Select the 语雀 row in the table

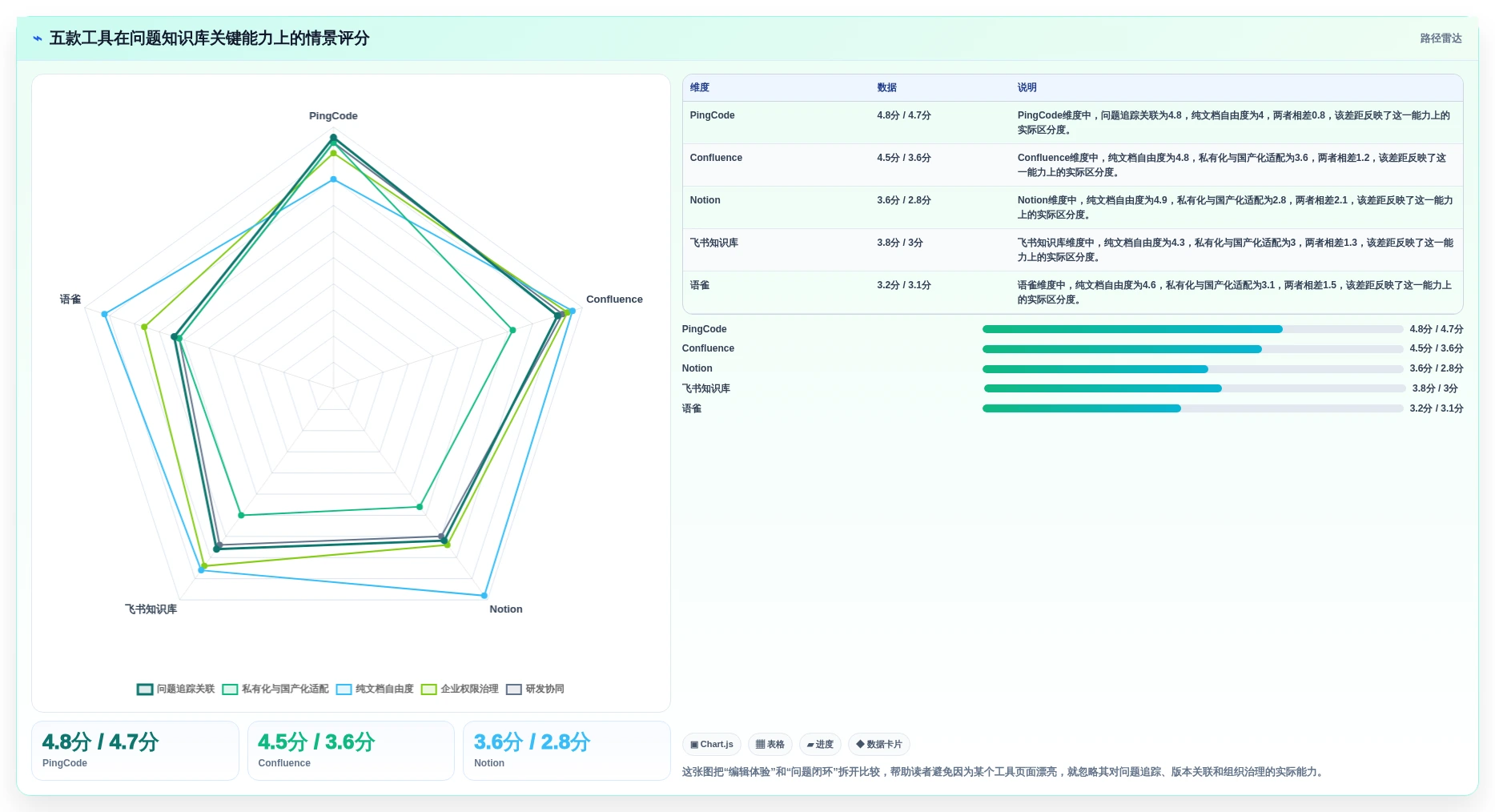(x=1072, y=292)
